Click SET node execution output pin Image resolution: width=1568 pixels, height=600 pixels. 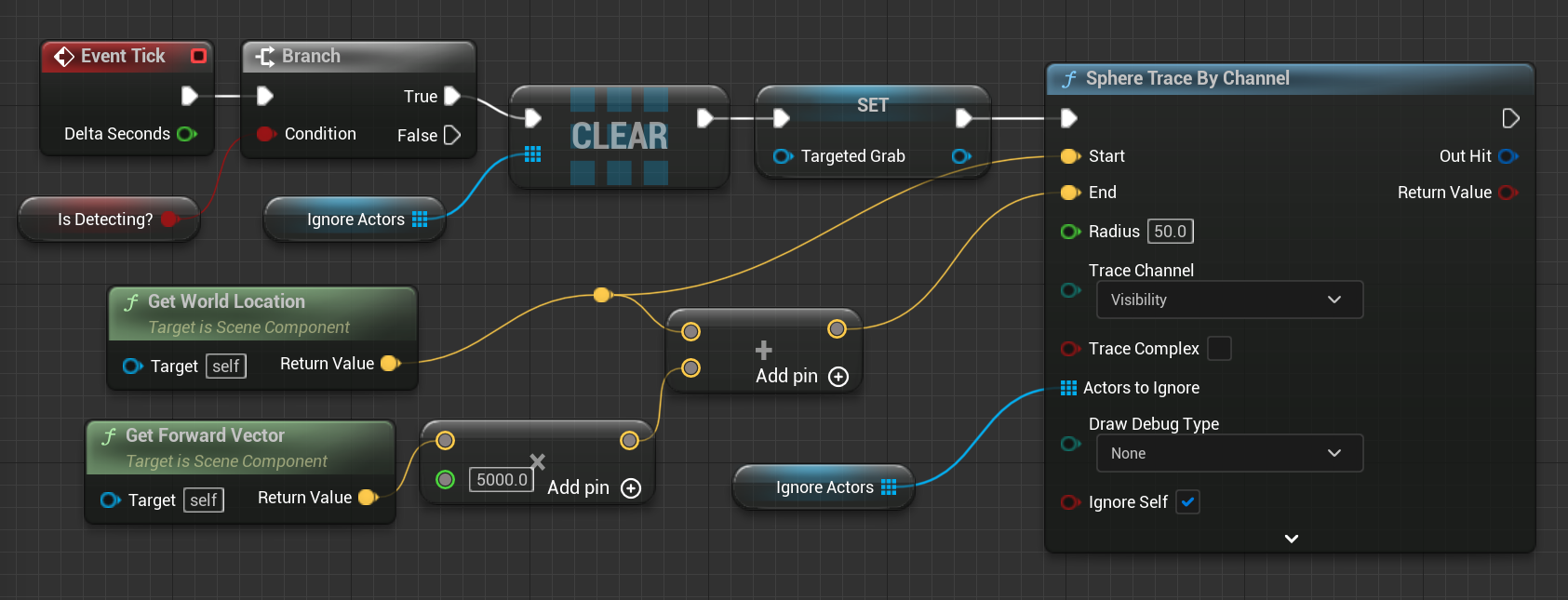[964, 118]
